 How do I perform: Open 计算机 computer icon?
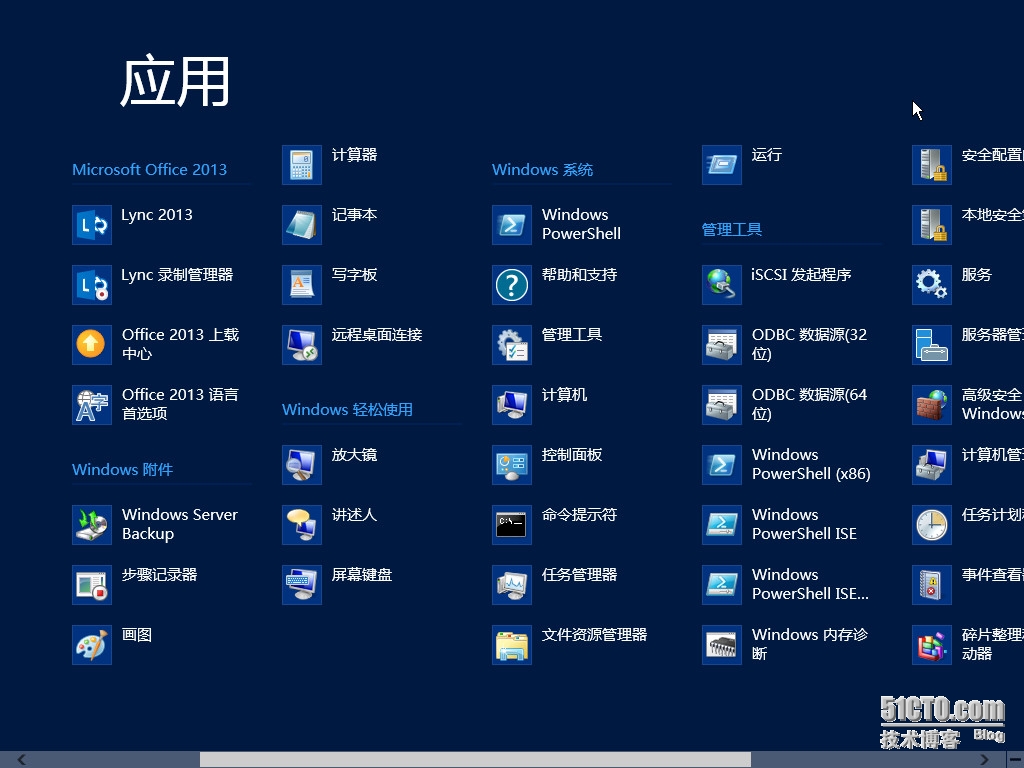[512, 405]
